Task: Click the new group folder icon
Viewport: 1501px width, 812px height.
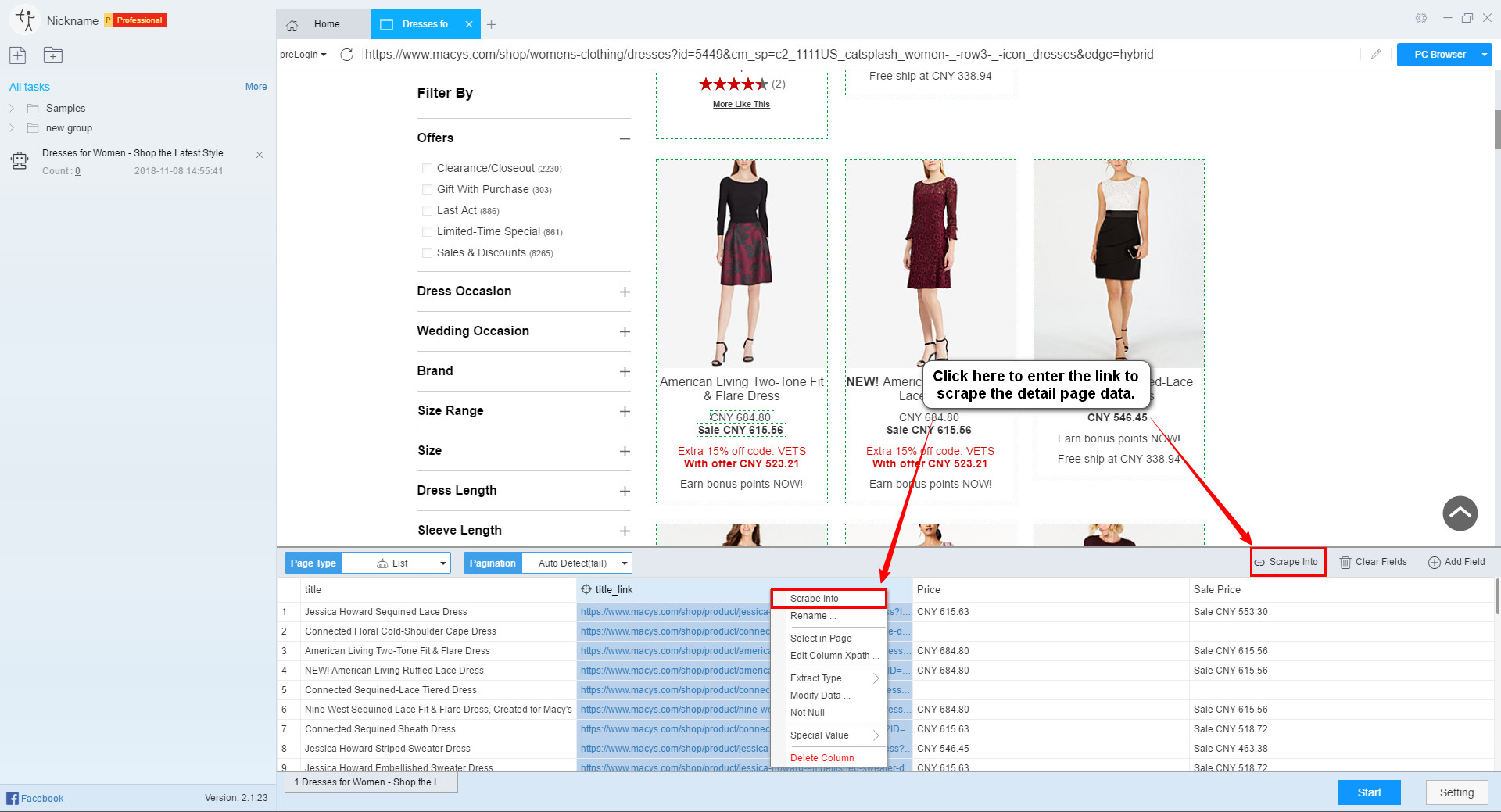Action: click(53, 55)
